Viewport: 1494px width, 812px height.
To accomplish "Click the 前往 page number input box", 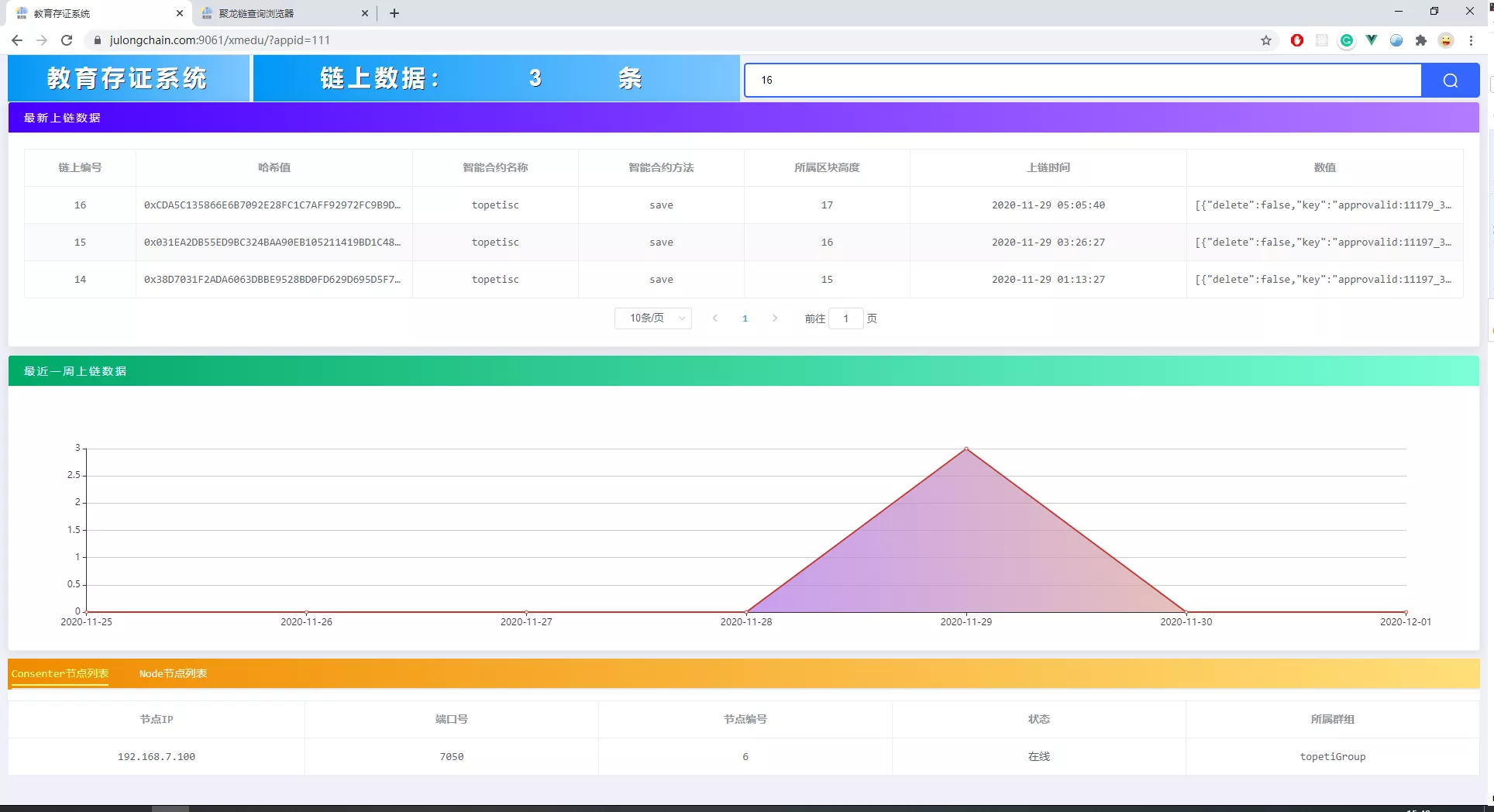I will 846,318.
